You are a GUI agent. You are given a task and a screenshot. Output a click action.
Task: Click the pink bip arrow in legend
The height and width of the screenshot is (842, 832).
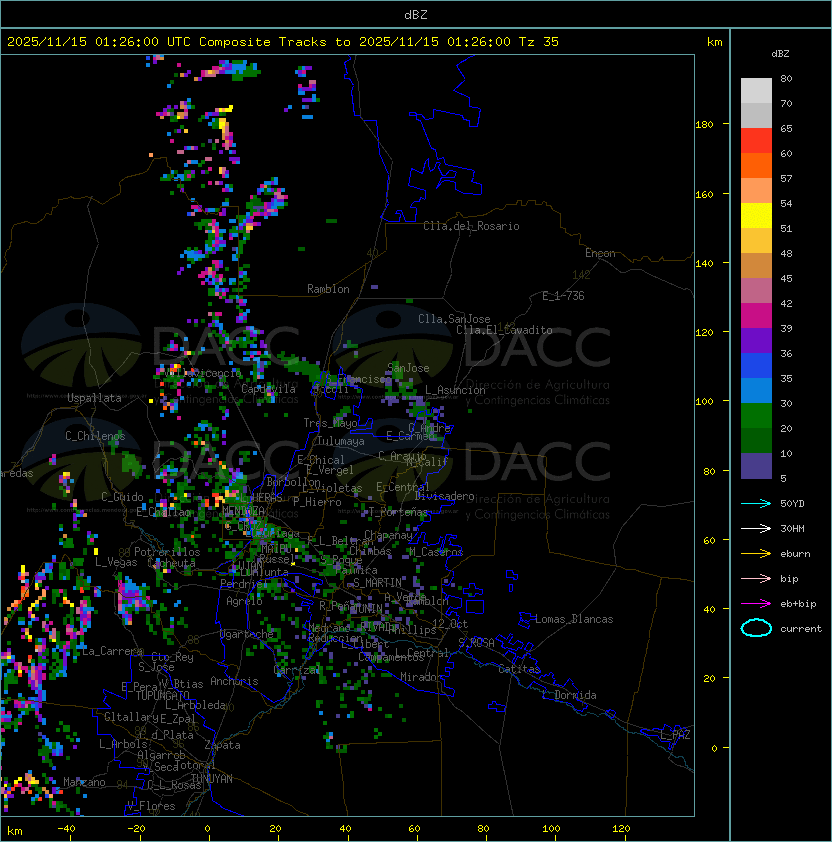point(756,578)
